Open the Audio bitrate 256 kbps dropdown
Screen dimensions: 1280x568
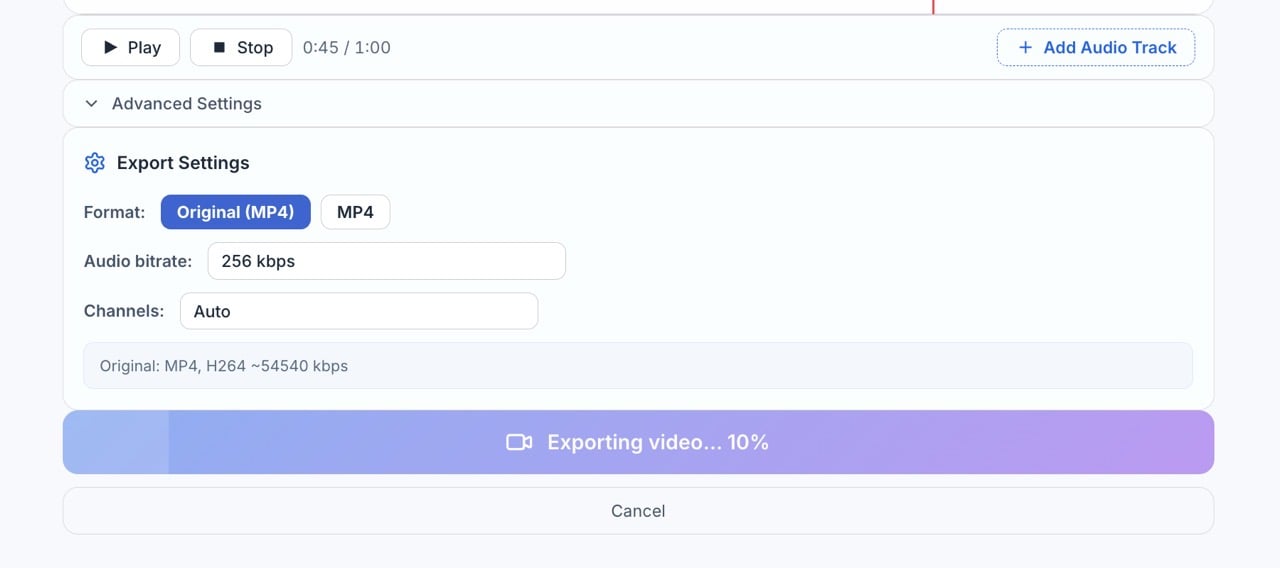387,261
